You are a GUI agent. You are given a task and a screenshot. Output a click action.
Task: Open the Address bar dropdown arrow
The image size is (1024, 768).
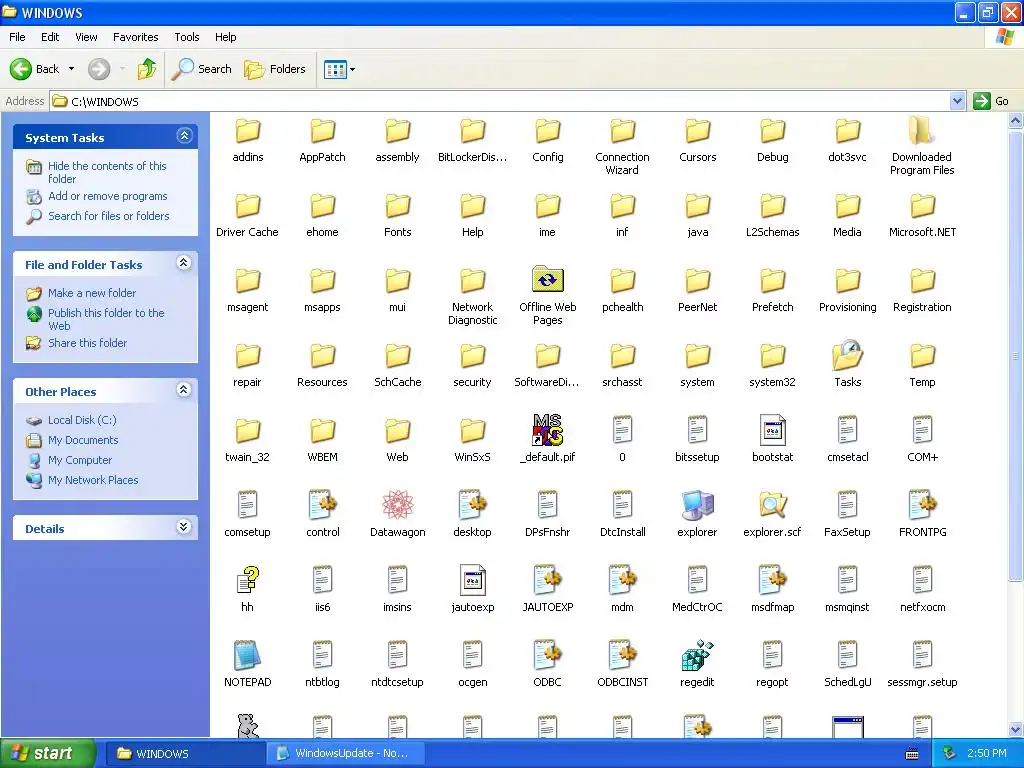957,101
